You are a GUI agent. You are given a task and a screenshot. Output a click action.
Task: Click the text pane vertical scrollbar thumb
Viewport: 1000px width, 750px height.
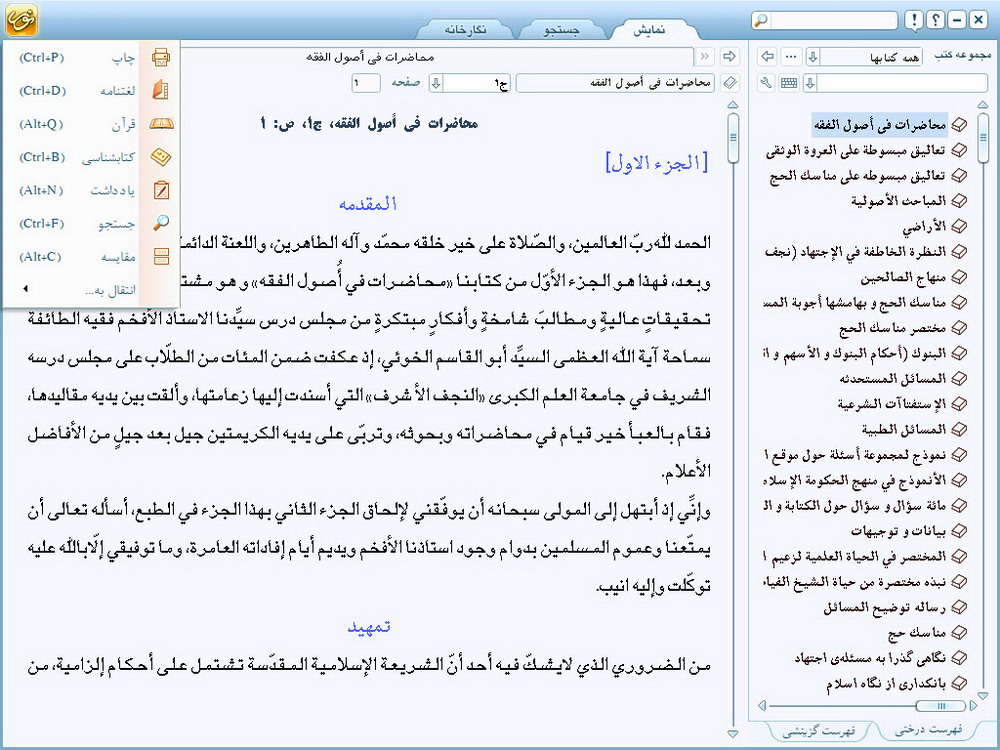pos(733,138)
